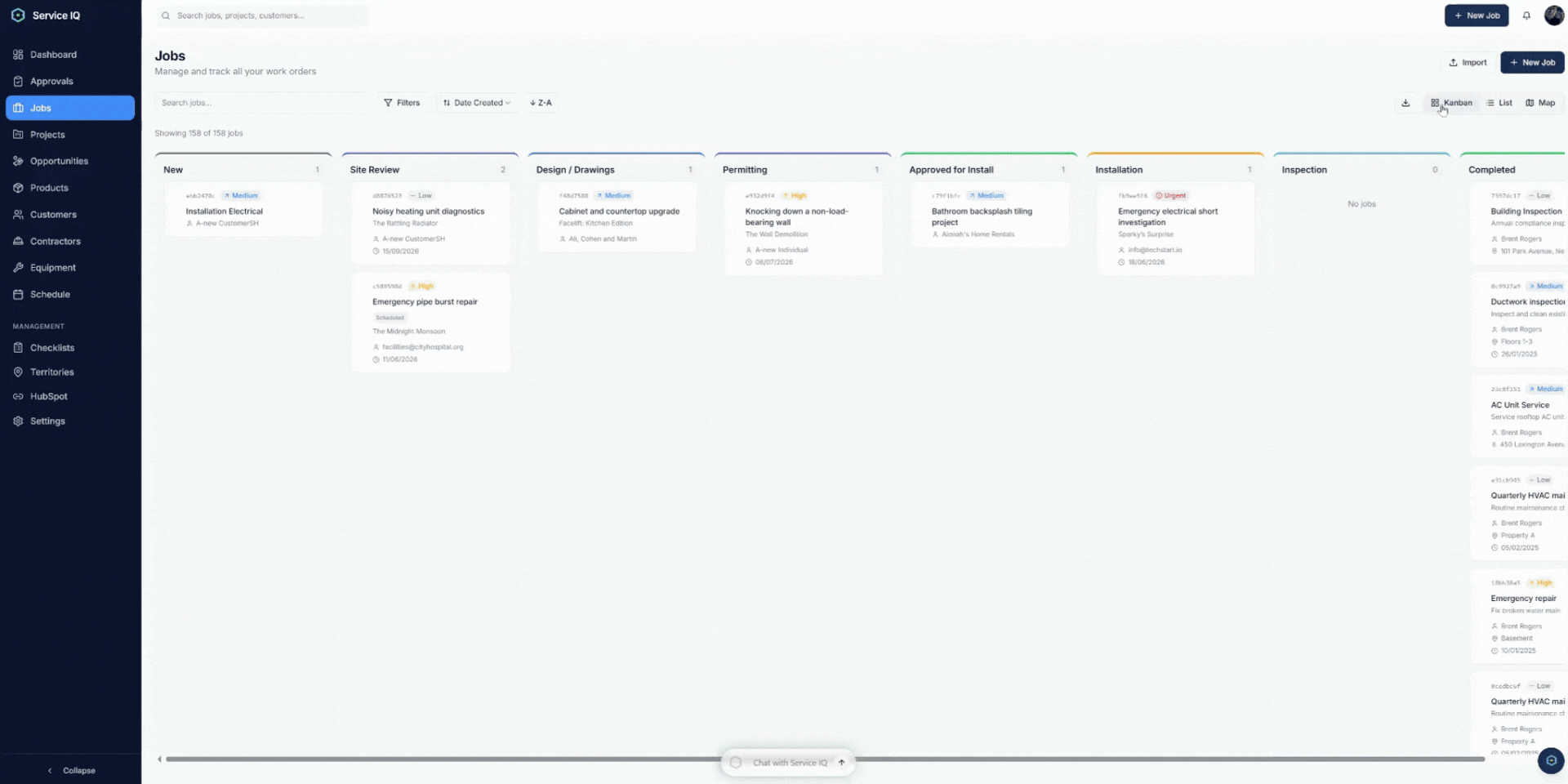Open the notifications bell
Viewport: 1568px width, 784px height.
[1526, 16]
